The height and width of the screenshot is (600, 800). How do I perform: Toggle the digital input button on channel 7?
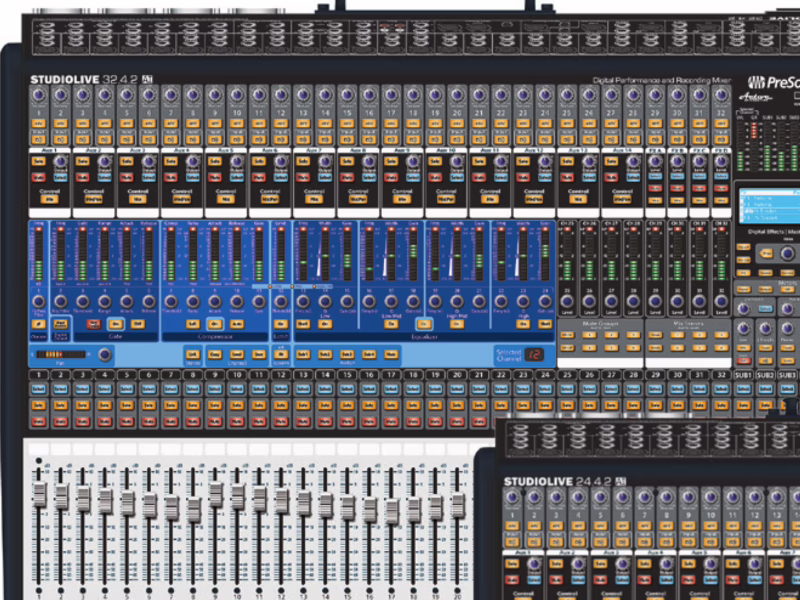(x=171, y=139)
